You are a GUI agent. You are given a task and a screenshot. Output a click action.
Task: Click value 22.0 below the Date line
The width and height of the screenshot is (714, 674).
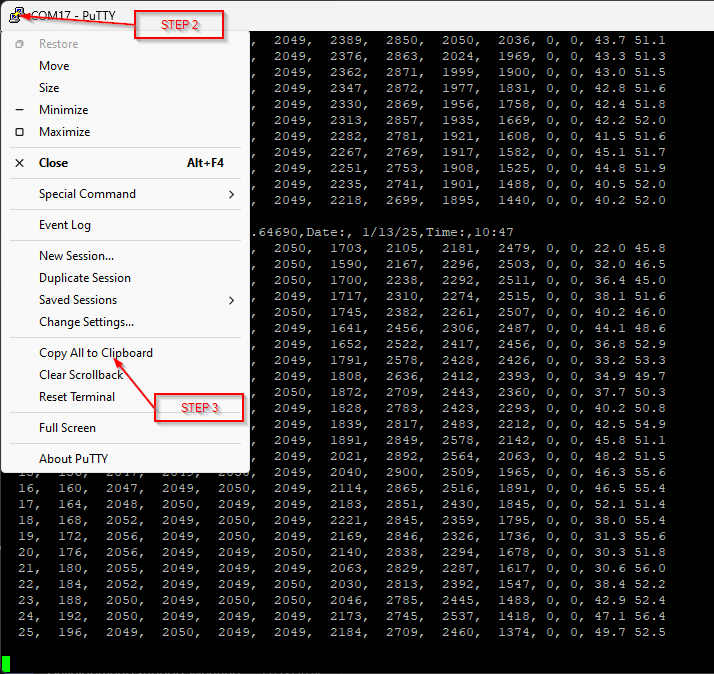(x=610, y=248)
